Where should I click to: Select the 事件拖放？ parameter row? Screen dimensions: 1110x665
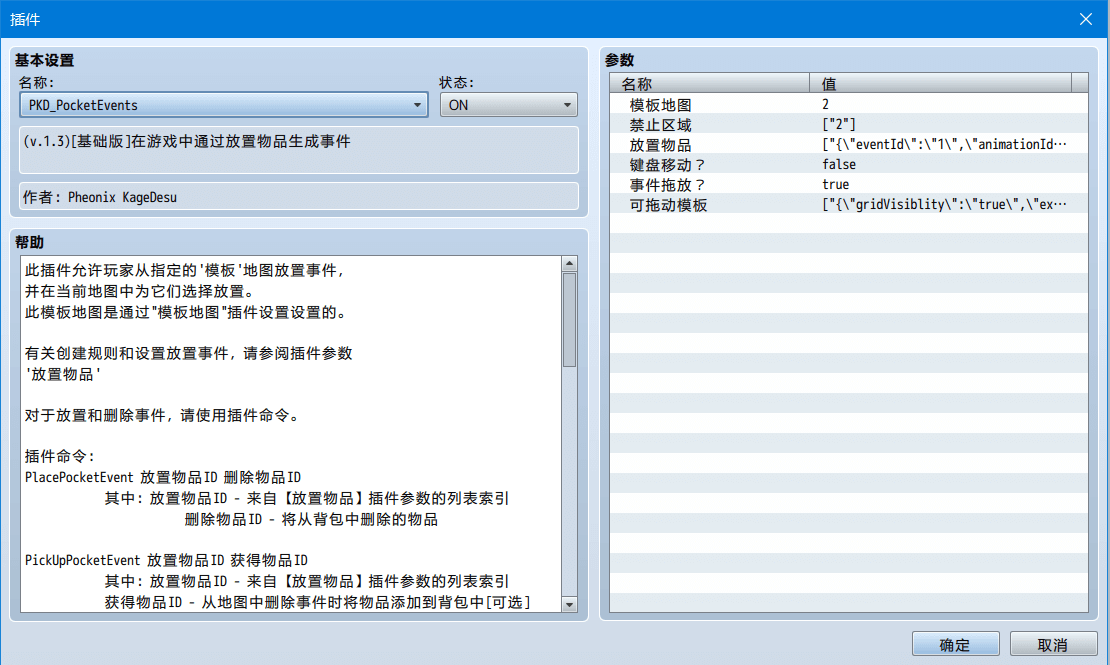[848, 184]
